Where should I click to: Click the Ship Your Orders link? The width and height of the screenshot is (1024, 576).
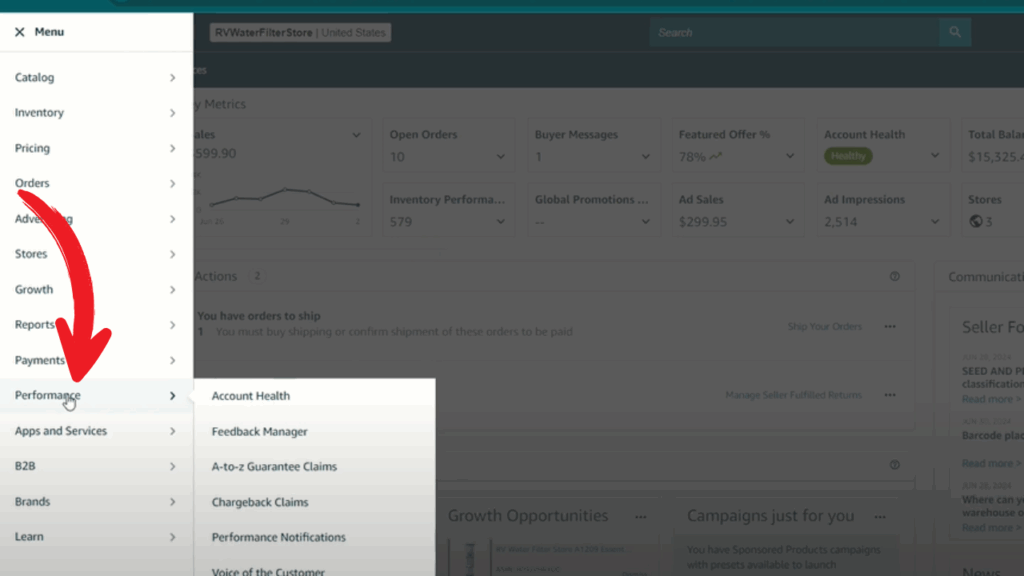824,327
